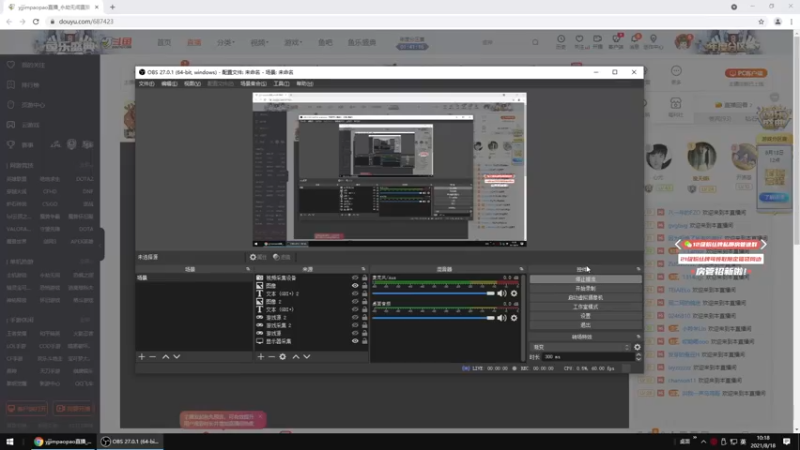The width and height of the screenshot is (800, 450).
Task: Expand the 视频 dropdown in Douyu navigation
Action: 259,42
